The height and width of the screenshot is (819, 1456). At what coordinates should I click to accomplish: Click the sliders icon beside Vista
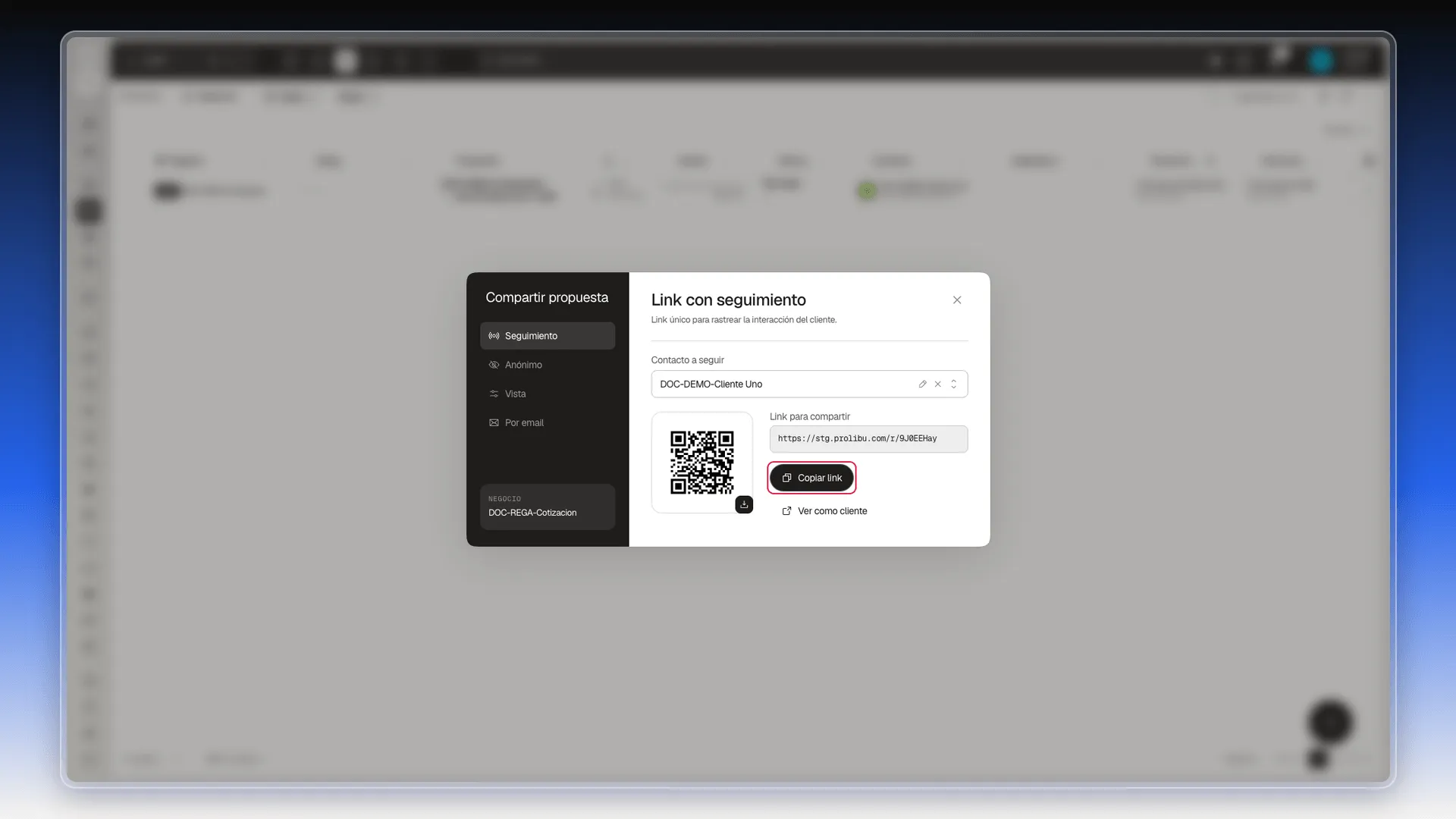(494, 394)
